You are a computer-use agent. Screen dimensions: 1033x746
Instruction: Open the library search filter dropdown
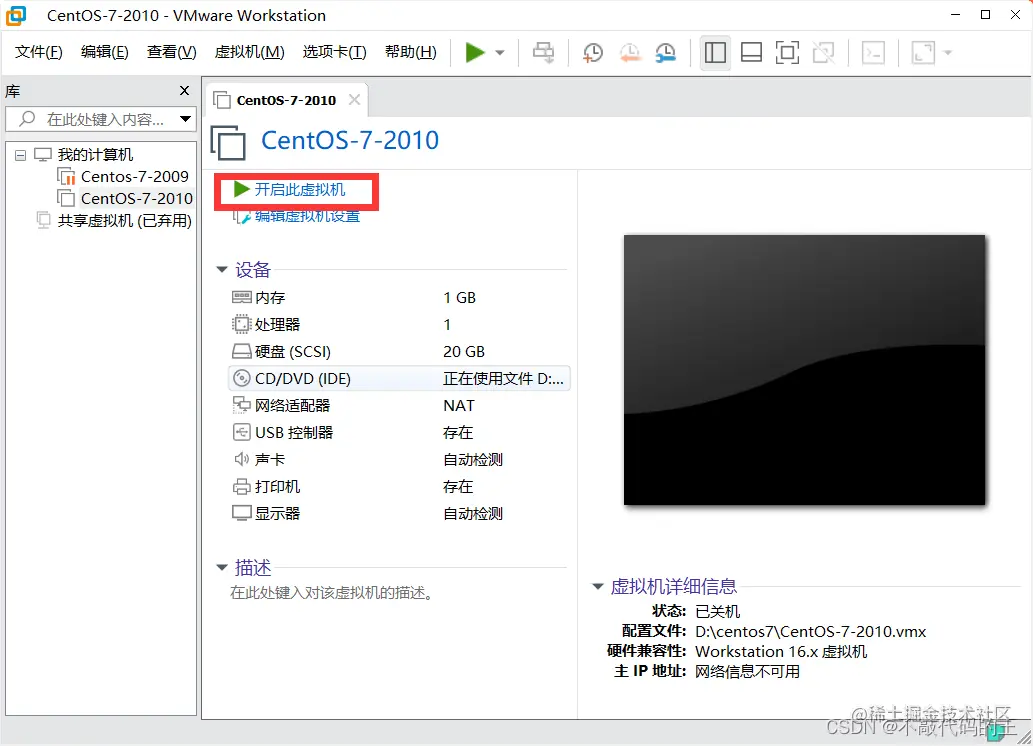coord(186,119)
